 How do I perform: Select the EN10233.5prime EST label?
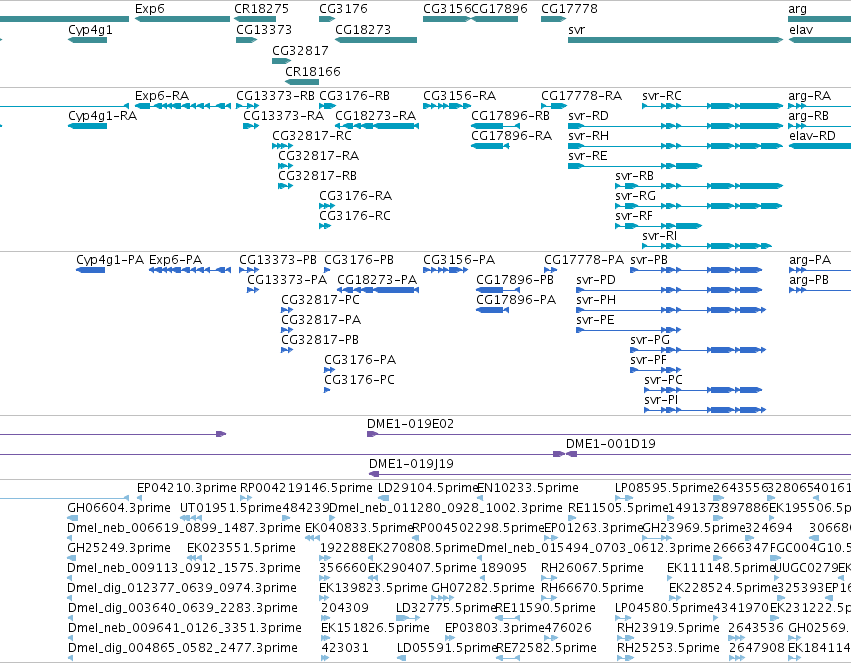click(x=528, y=487)
